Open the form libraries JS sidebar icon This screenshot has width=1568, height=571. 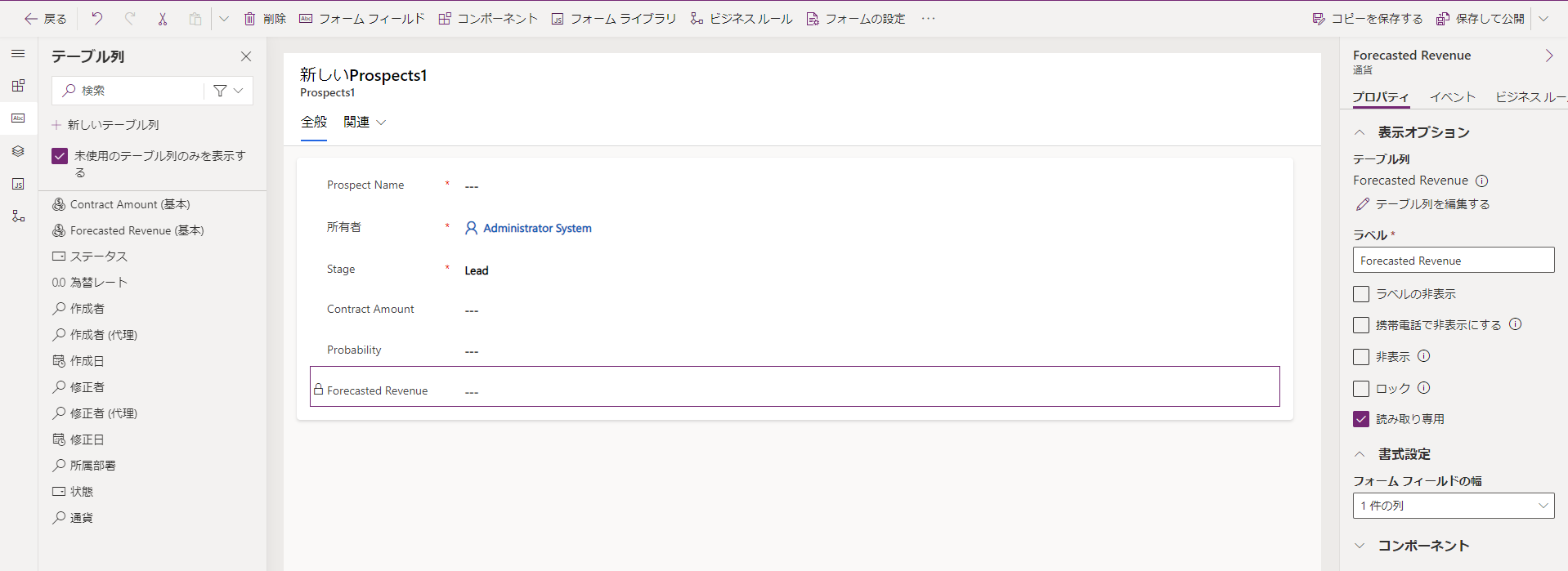[18, 184]
